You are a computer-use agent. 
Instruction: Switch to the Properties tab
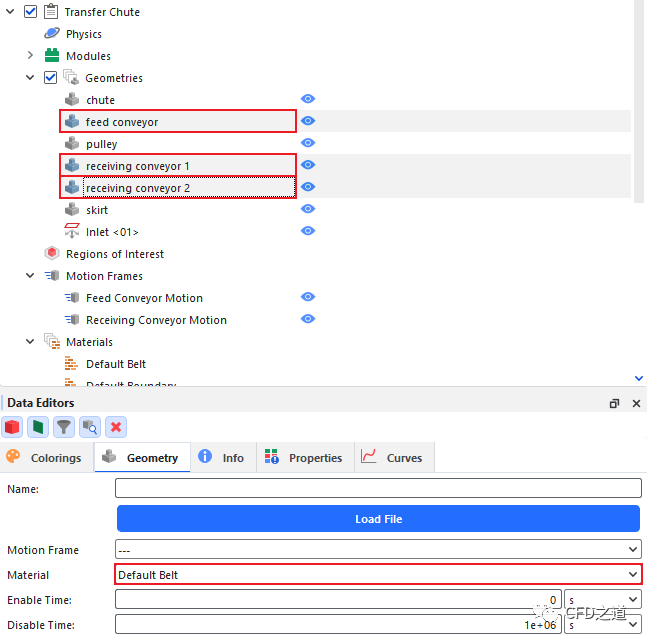[x=305, y=457]
